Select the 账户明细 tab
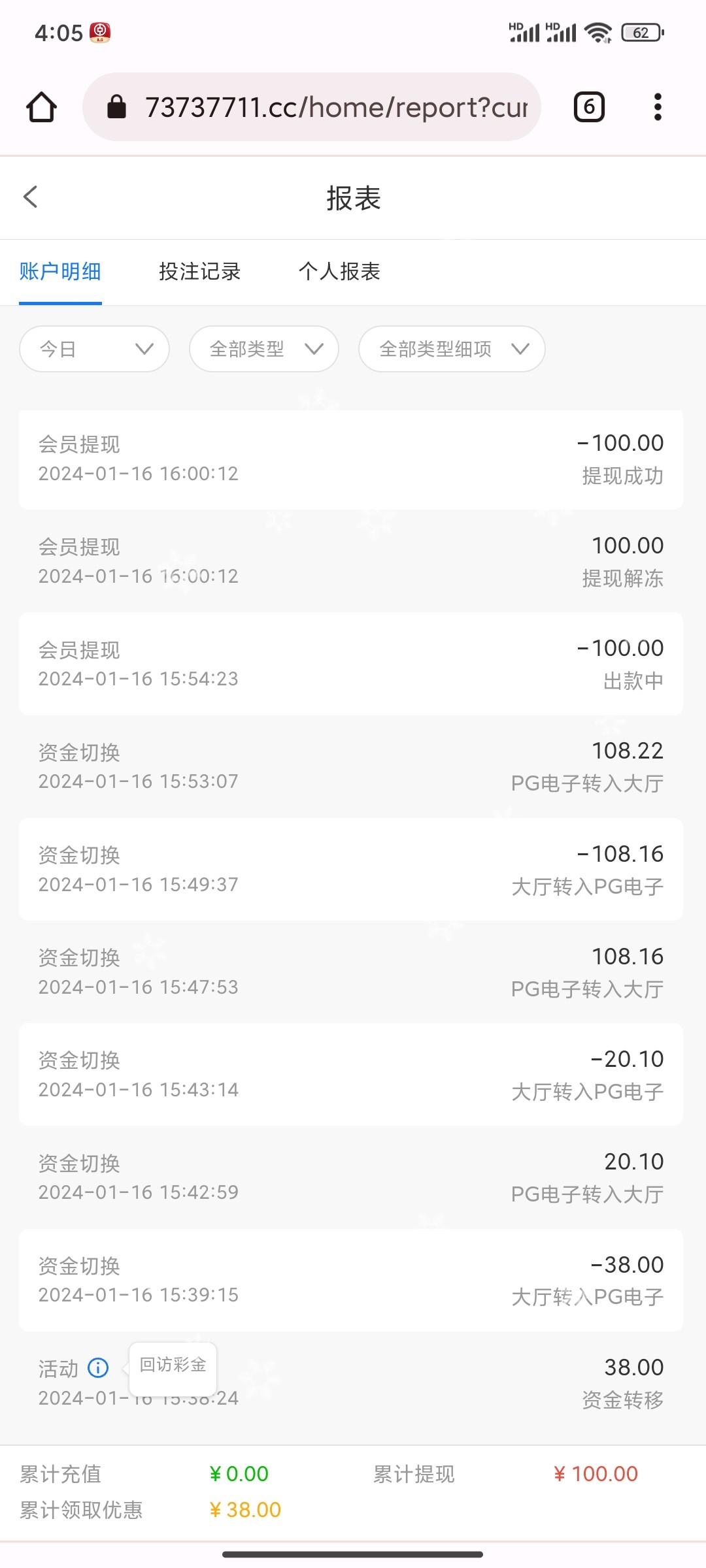The width and height of the screenshot is (706, 1568). point(60,271)
